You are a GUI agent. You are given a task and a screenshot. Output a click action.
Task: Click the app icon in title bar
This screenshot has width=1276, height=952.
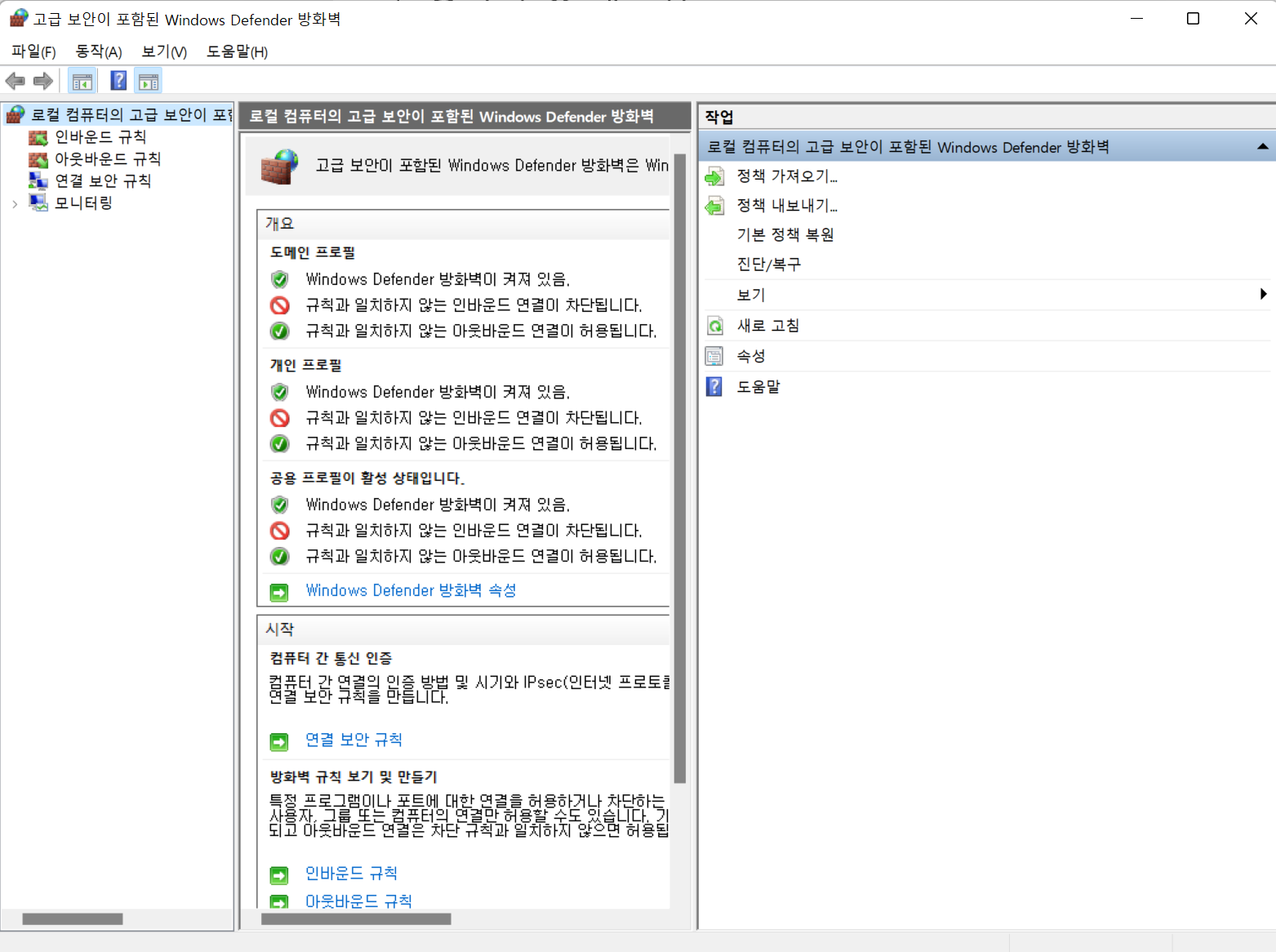click(x=19, y=18)
